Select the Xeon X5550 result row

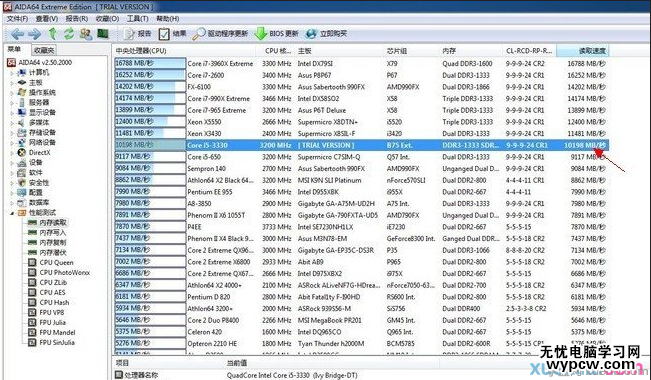(x=361, y=122)
